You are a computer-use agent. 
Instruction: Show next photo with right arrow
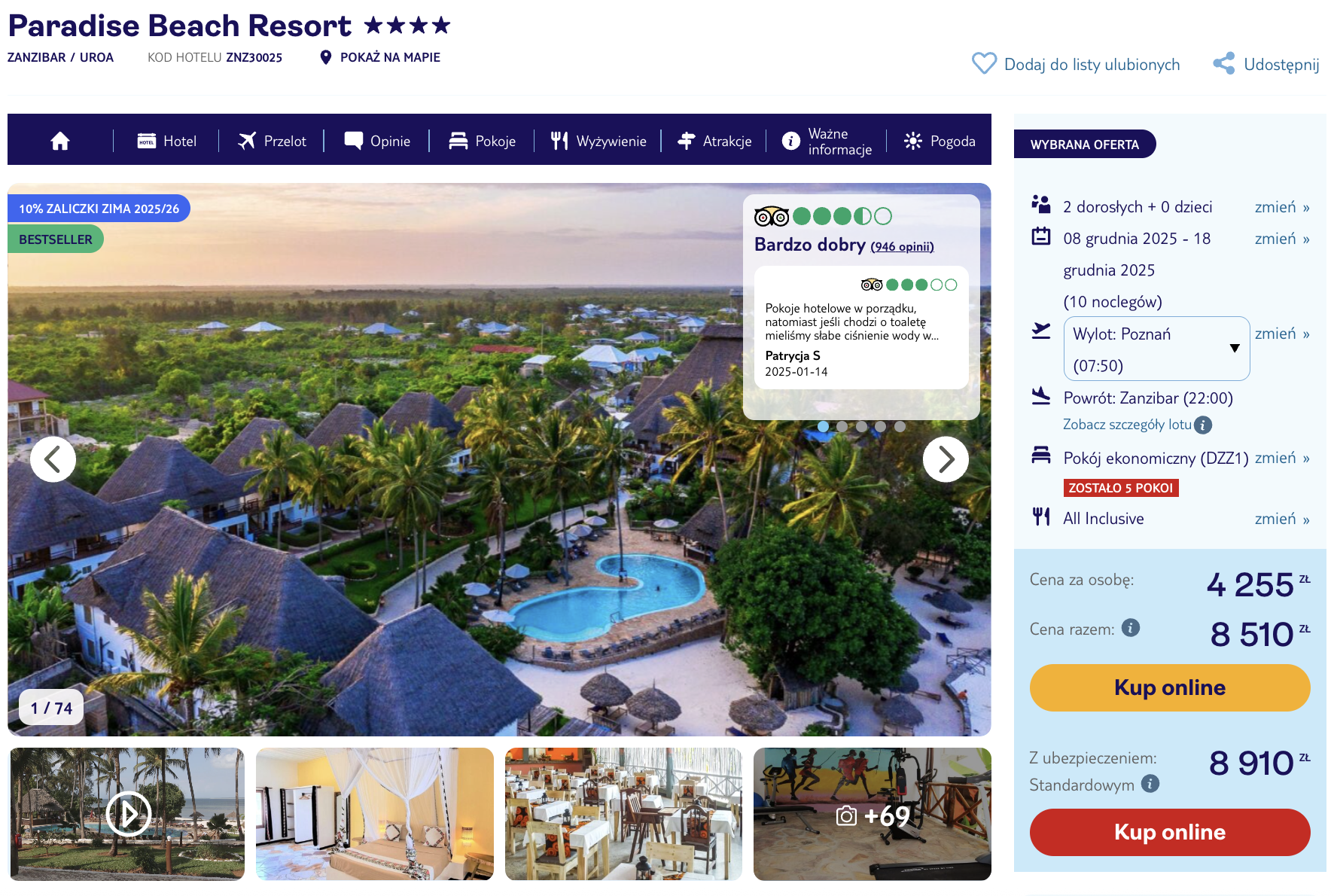point(946,459)
